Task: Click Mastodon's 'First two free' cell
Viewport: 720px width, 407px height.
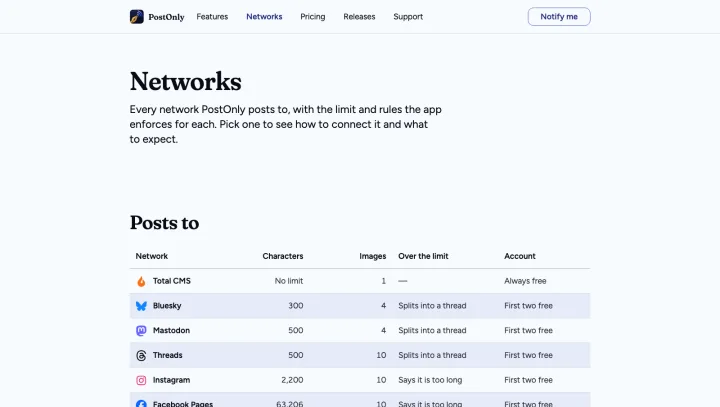Action: [x=529, y=330]
